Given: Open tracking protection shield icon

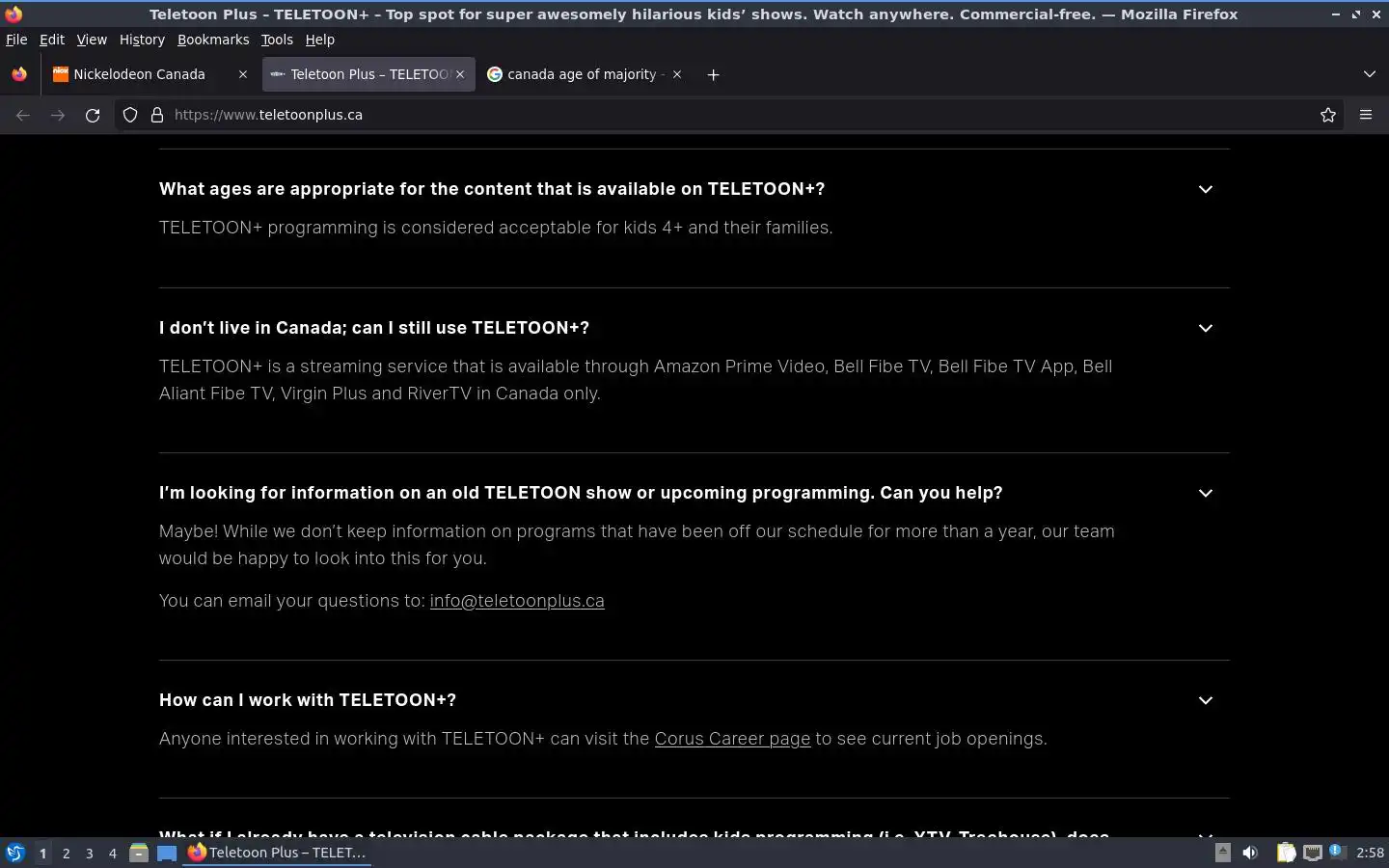Looking at the screenshot, I should 130,115.
